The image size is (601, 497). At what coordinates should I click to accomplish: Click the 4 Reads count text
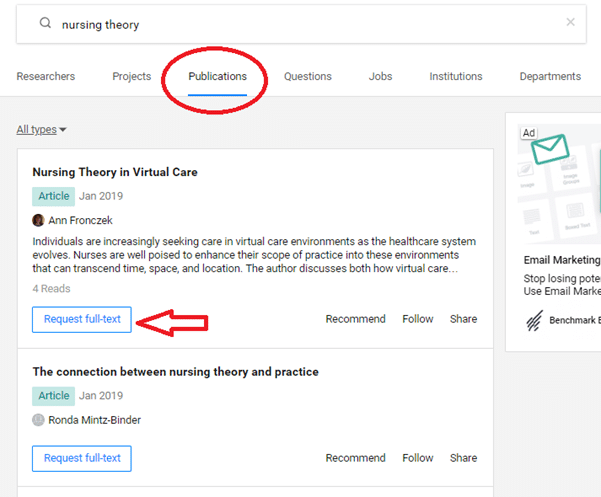[51, 289]
